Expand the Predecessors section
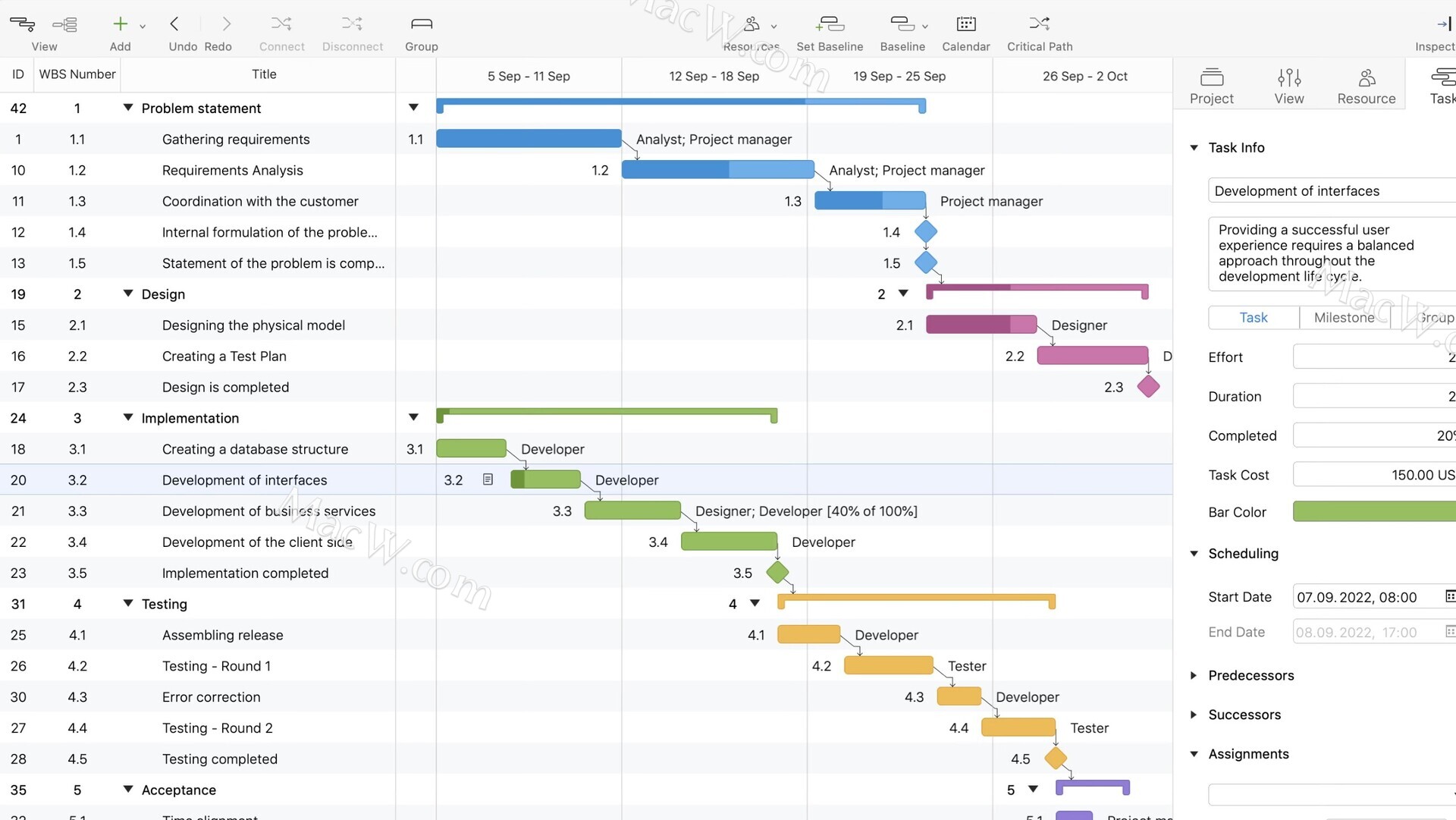1456x820 pixels. 1194,675
